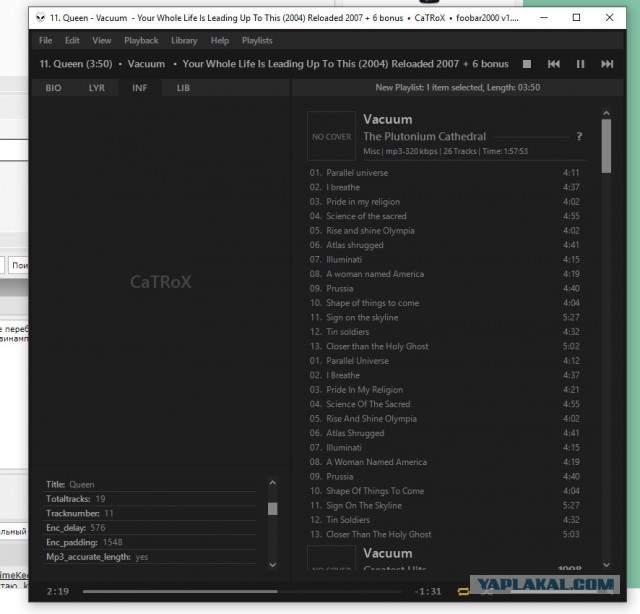Click playlist scrollbar down arrow
The image size is (640, 614).
(x=606, y=565)
